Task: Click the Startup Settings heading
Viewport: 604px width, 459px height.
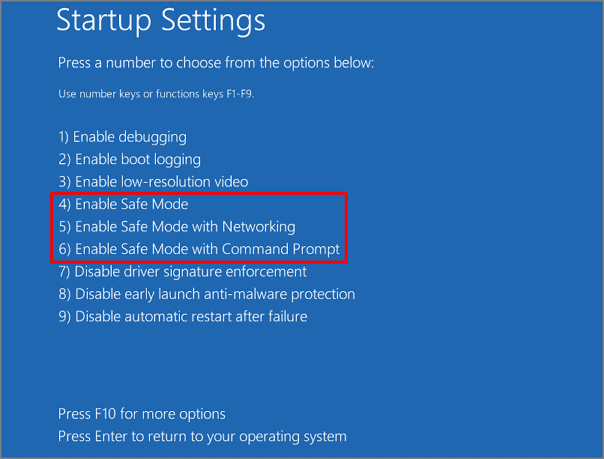Action: 161,20
